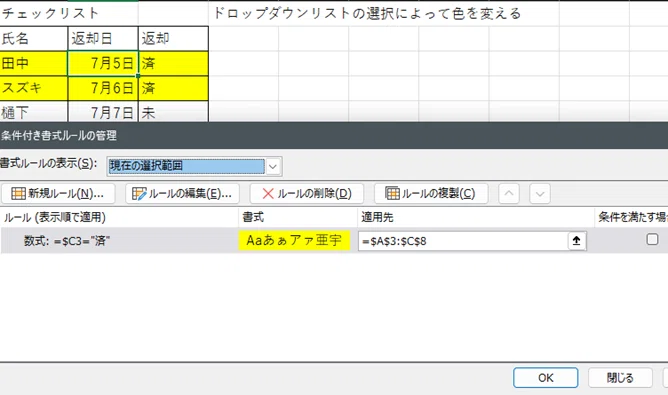
Task: Select the 未 cell in 樋下 row
Action: pyautogui.click(x=173, y=112)
